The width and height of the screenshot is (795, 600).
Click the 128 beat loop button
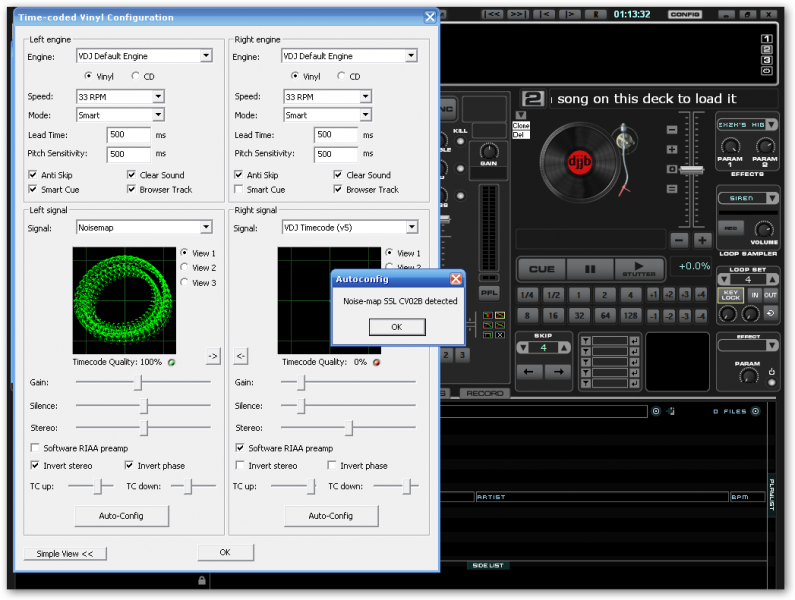(x=630, y=315)
